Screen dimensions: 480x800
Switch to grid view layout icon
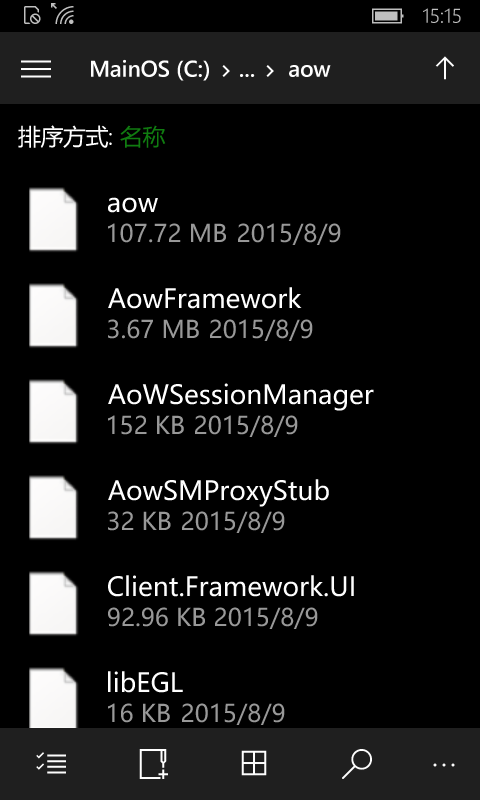(x=254, y=764)
